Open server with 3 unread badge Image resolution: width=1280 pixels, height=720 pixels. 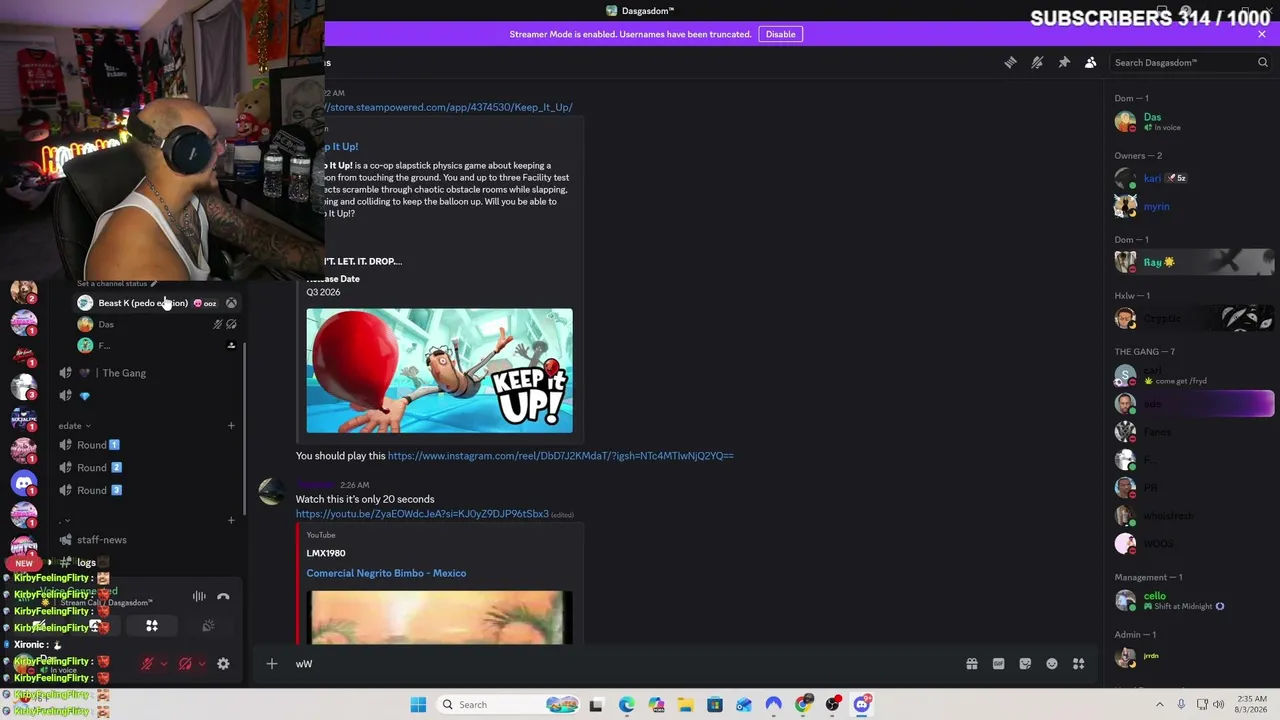click(24, 387)
